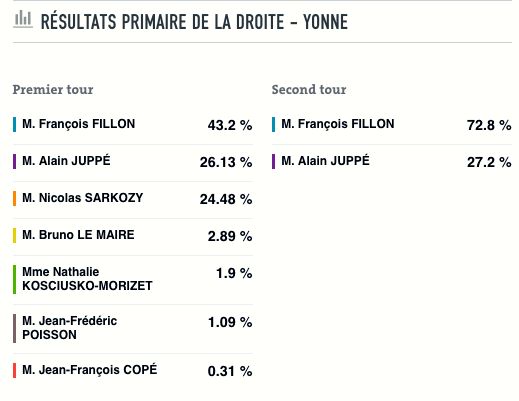
Task: Click the 72.8 % second round Fillon score
Action: [489, 125]
